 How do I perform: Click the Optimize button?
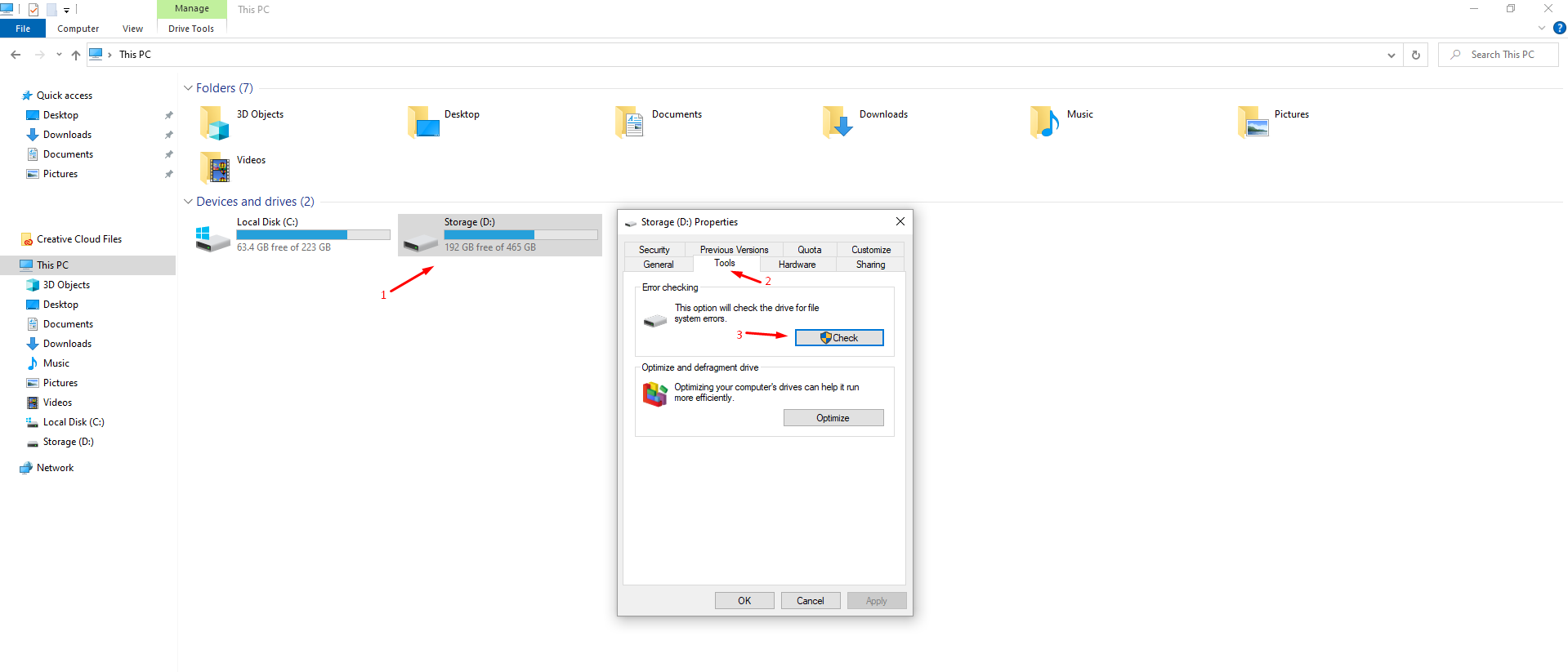click(833, 418)
